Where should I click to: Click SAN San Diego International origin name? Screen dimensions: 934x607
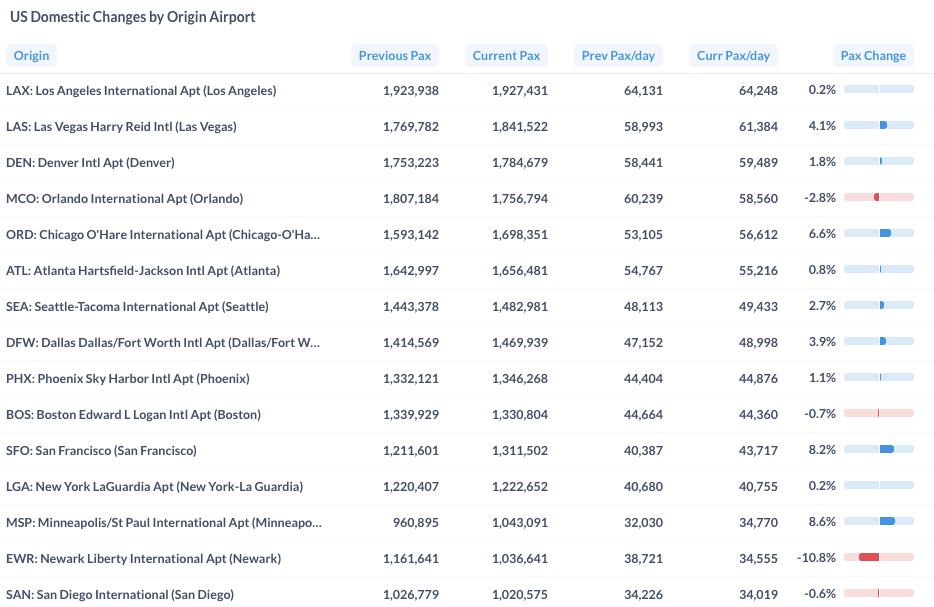tap(120, 594)
